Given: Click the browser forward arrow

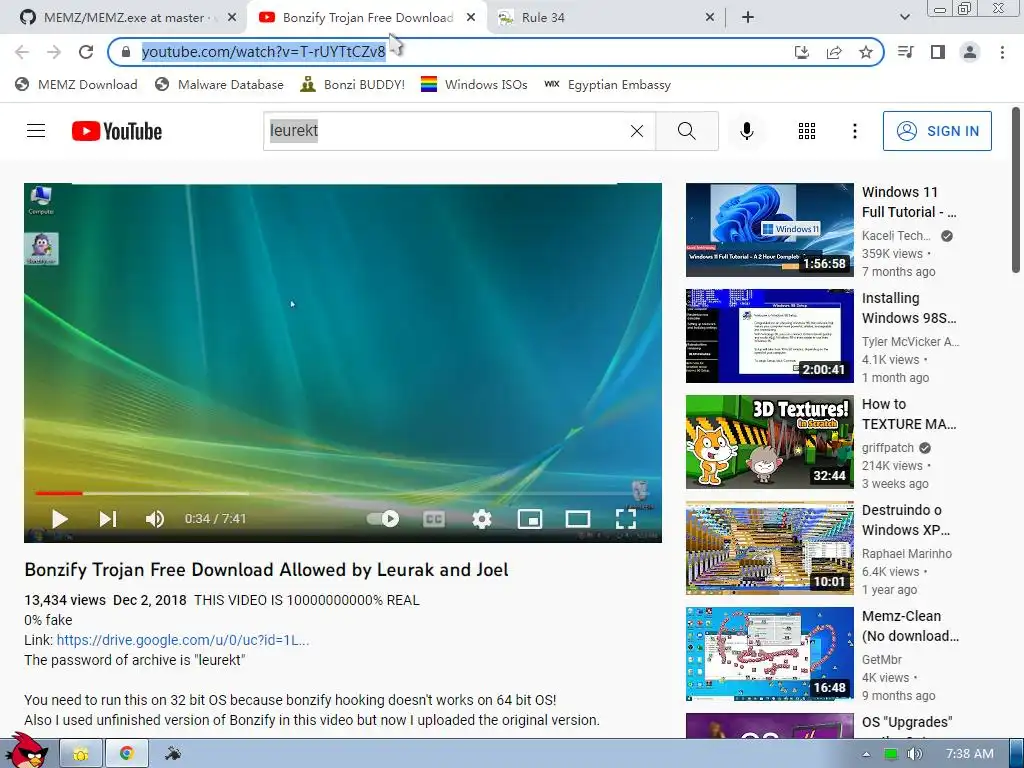Looking at the screenshot, I should coord(54,52).
